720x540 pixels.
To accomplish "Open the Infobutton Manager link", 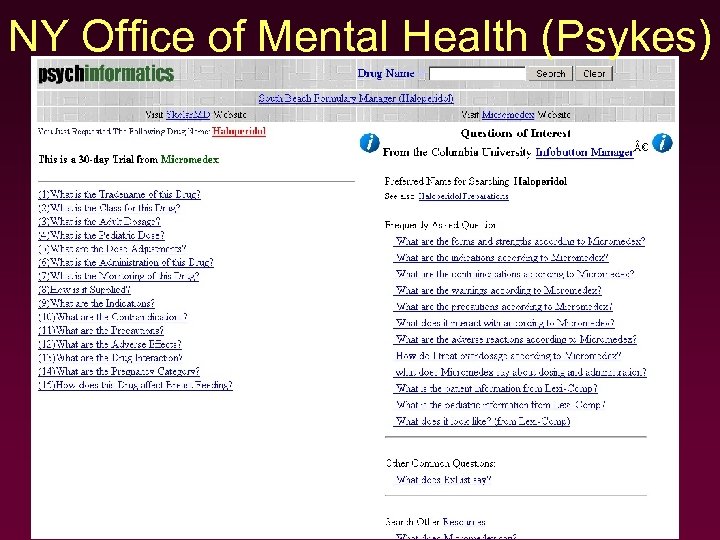I will click(x=585, y=152).
